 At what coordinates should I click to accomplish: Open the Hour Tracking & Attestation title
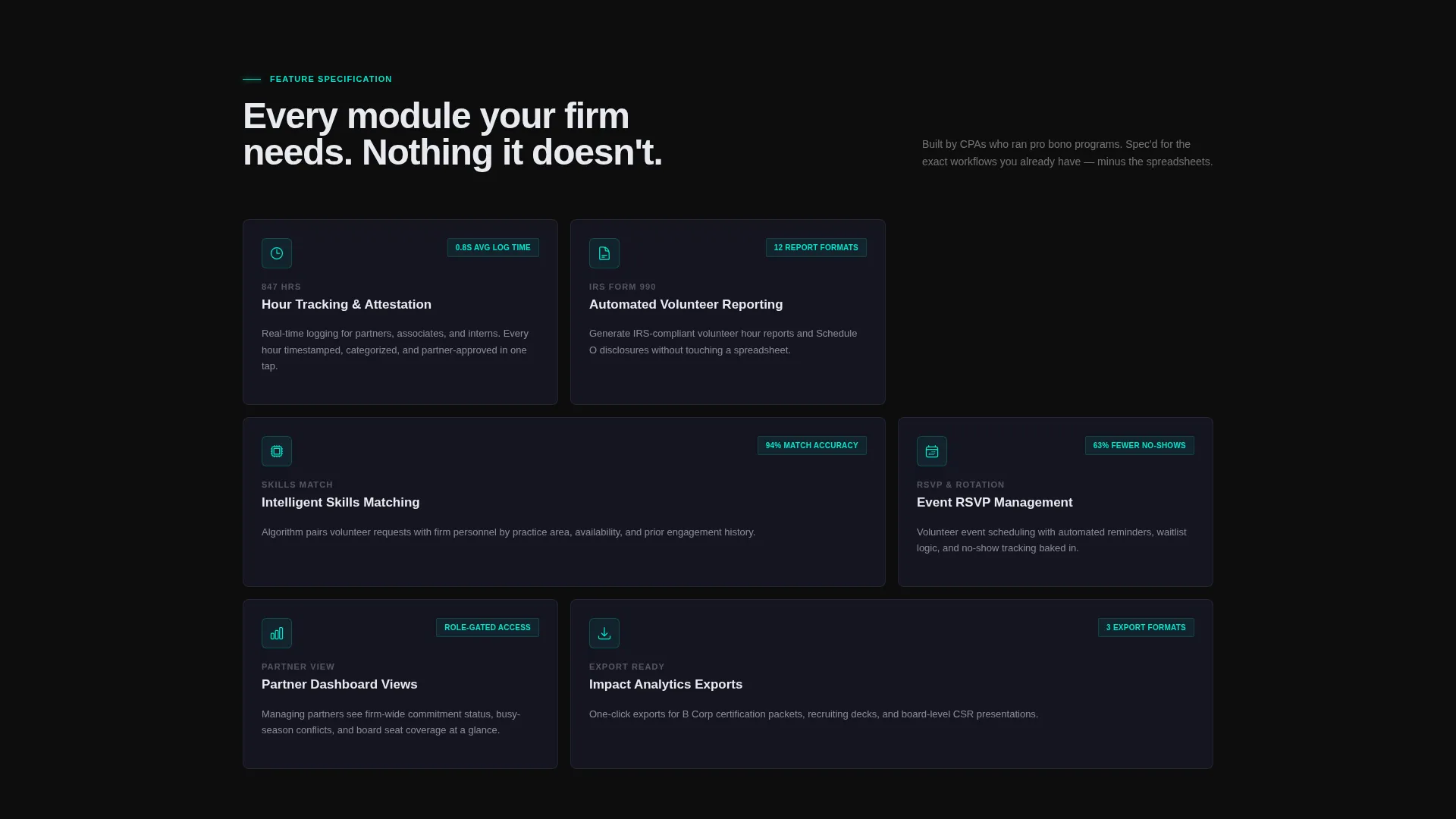(x=347, y=305)
